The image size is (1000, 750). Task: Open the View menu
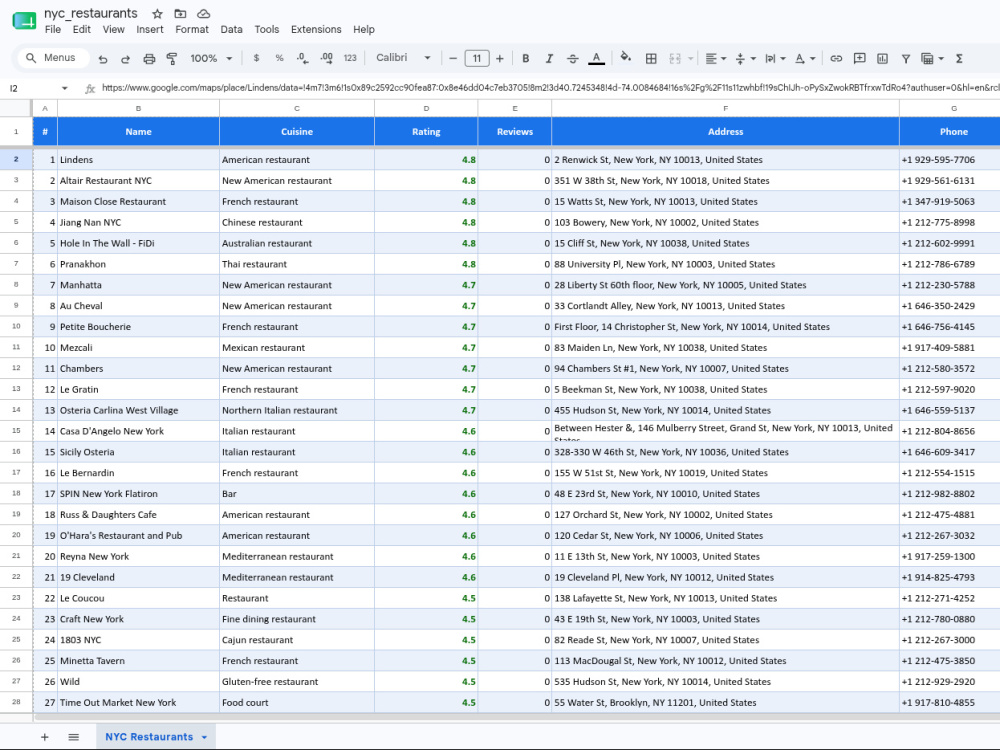click(114, 29)
